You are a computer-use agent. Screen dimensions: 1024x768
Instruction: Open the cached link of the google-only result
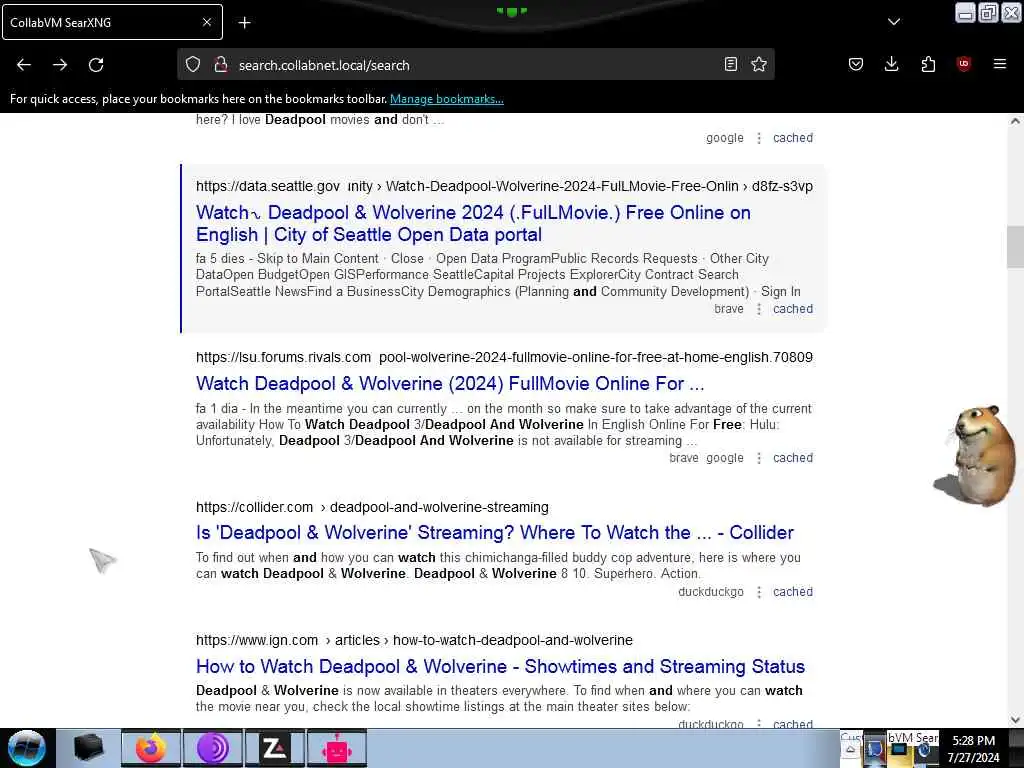793,138
